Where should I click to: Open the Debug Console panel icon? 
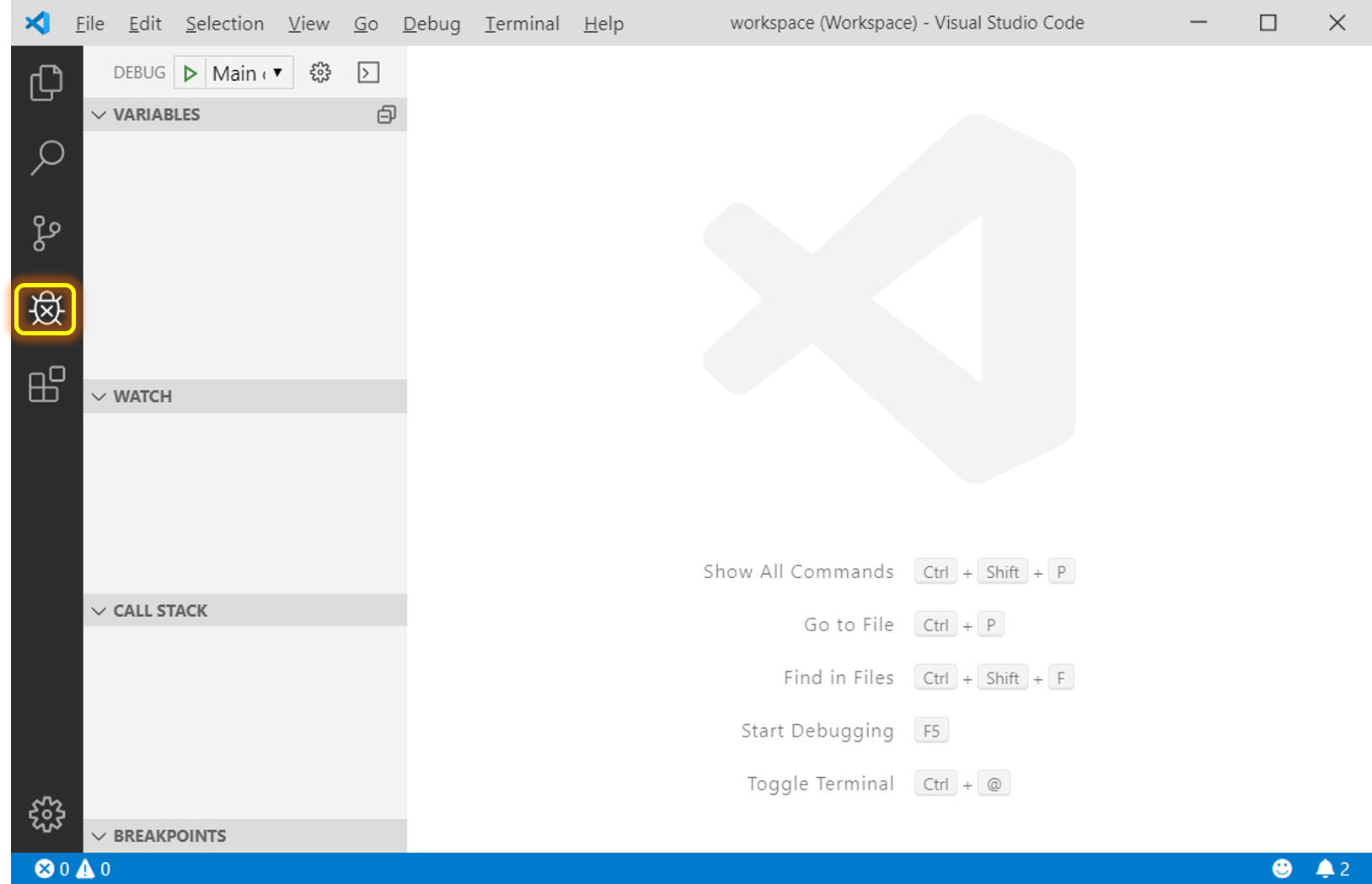368,72
